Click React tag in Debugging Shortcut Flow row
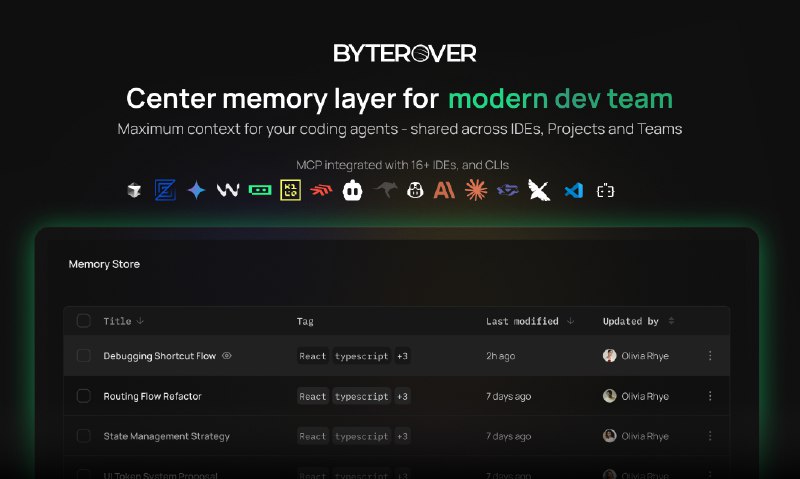The width and height of the screenshot is (800, 479). pos(313,356)
